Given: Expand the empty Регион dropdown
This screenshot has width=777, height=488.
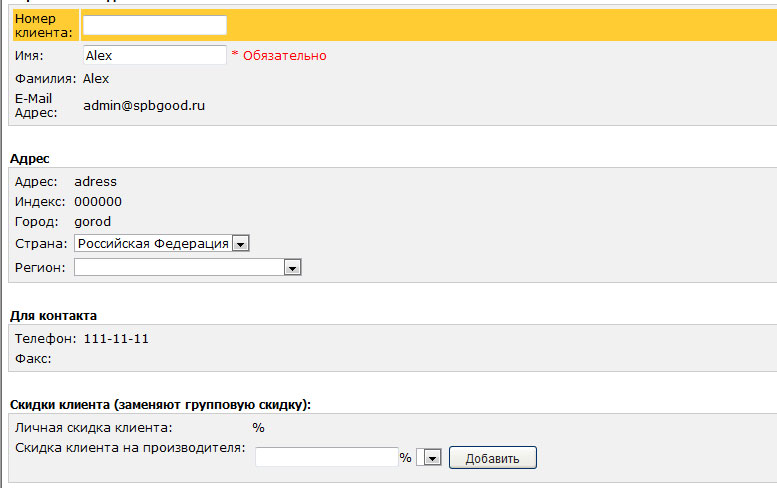Looking at the screenshot, I should (188, 267).
